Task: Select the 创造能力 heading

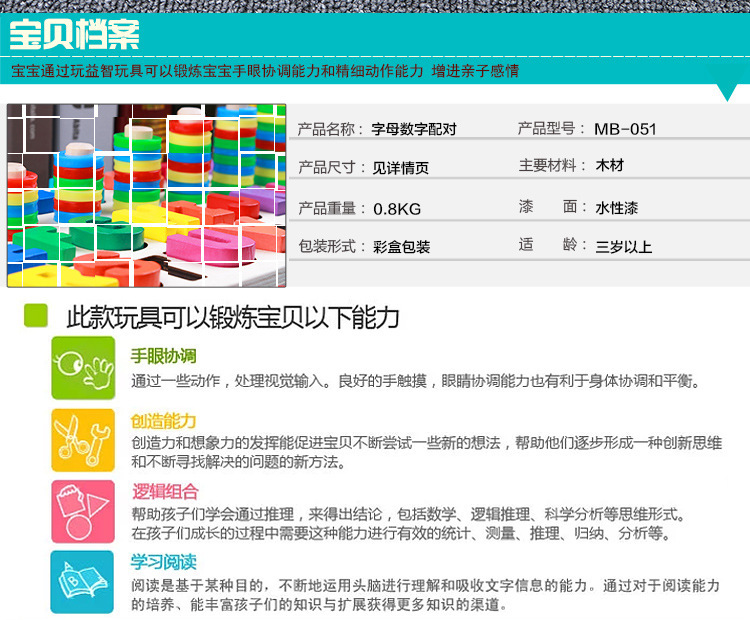Action: point(164,421)
